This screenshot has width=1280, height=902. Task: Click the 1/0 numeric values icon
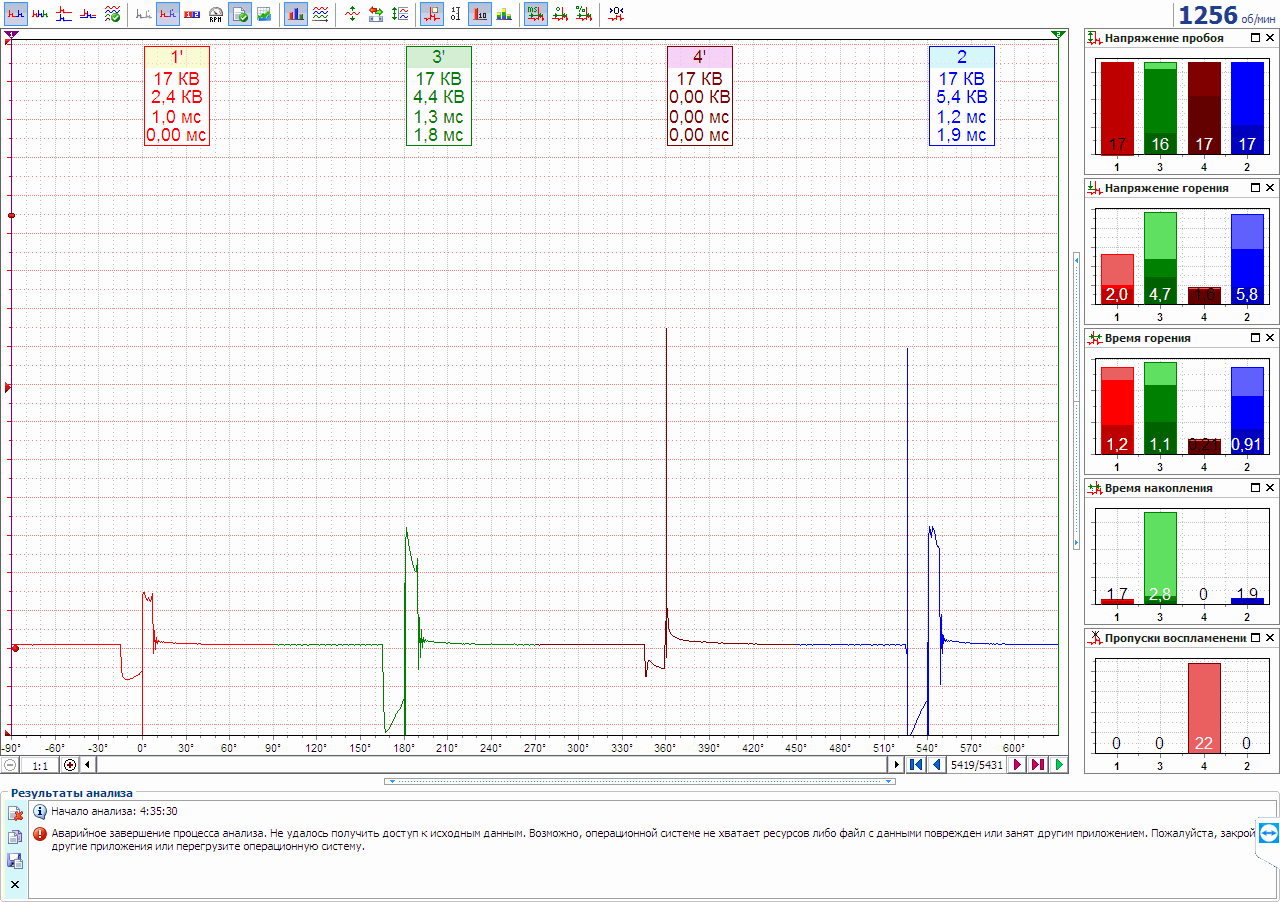456,14
